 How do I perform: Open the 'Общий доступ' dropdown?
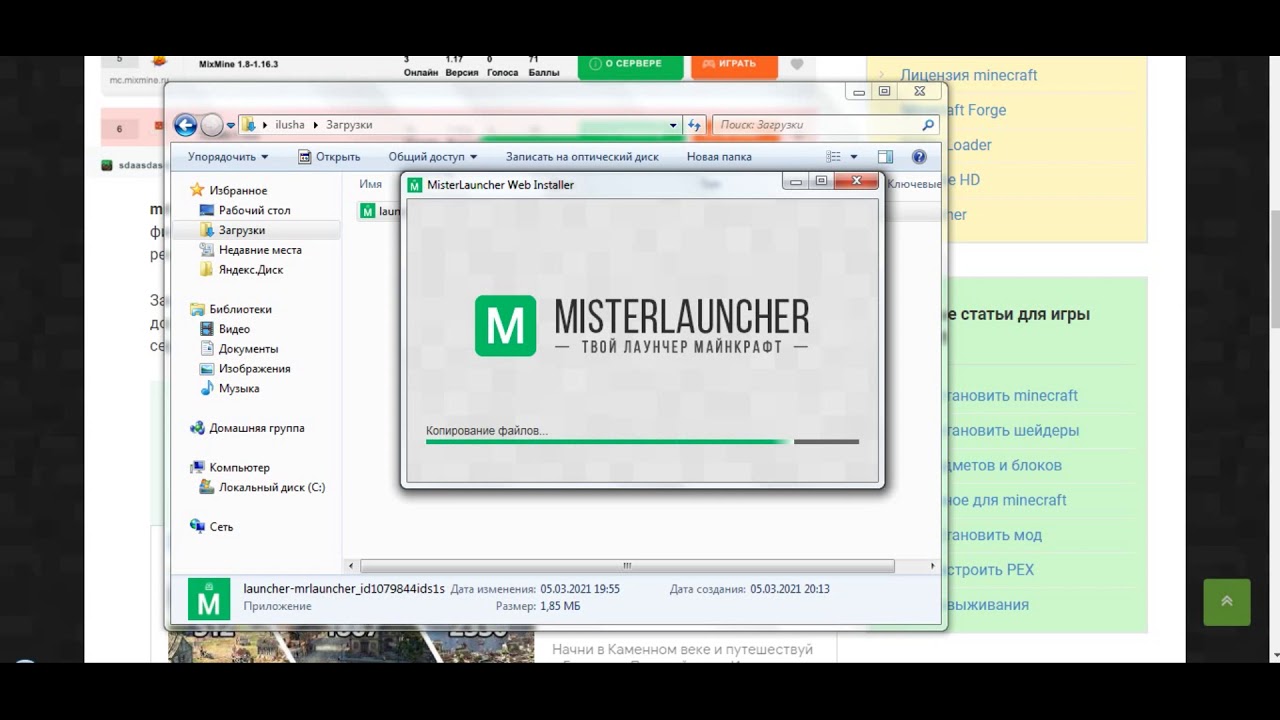point(432,157)
